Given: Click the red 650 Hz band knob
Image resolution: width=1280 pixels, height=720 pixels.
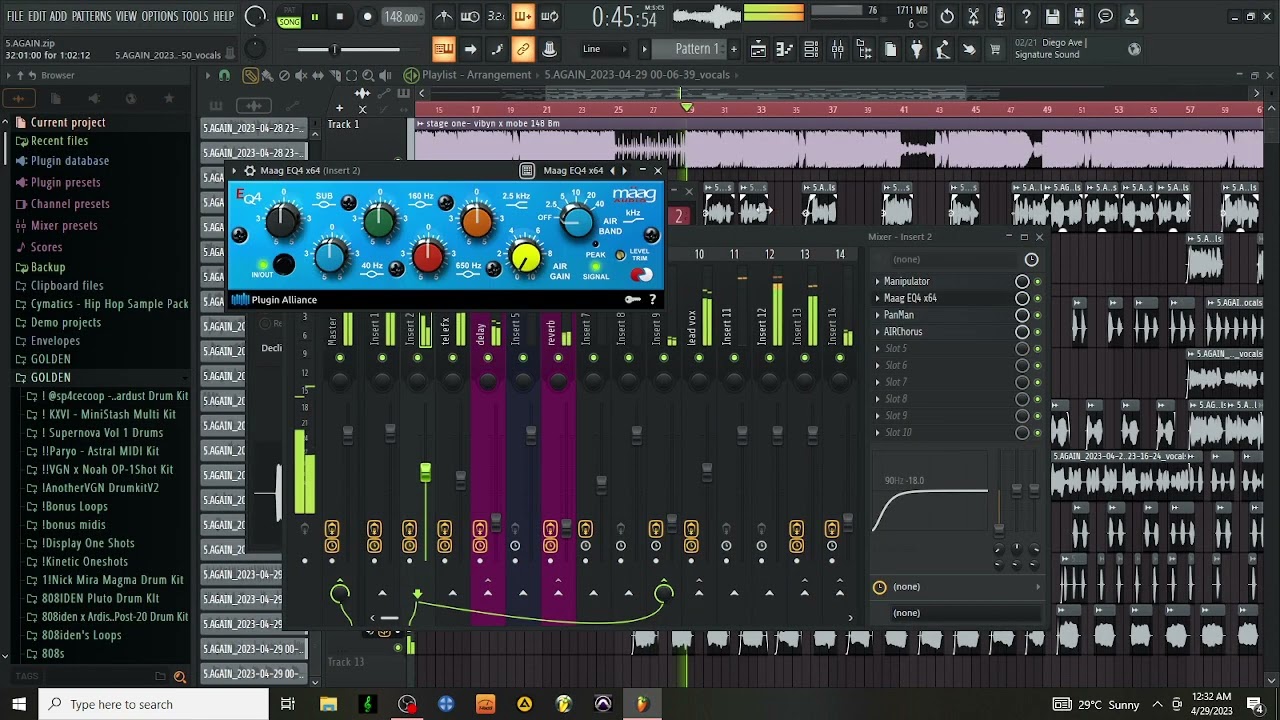Looking at the screenshot, I should tap(428, 257).
